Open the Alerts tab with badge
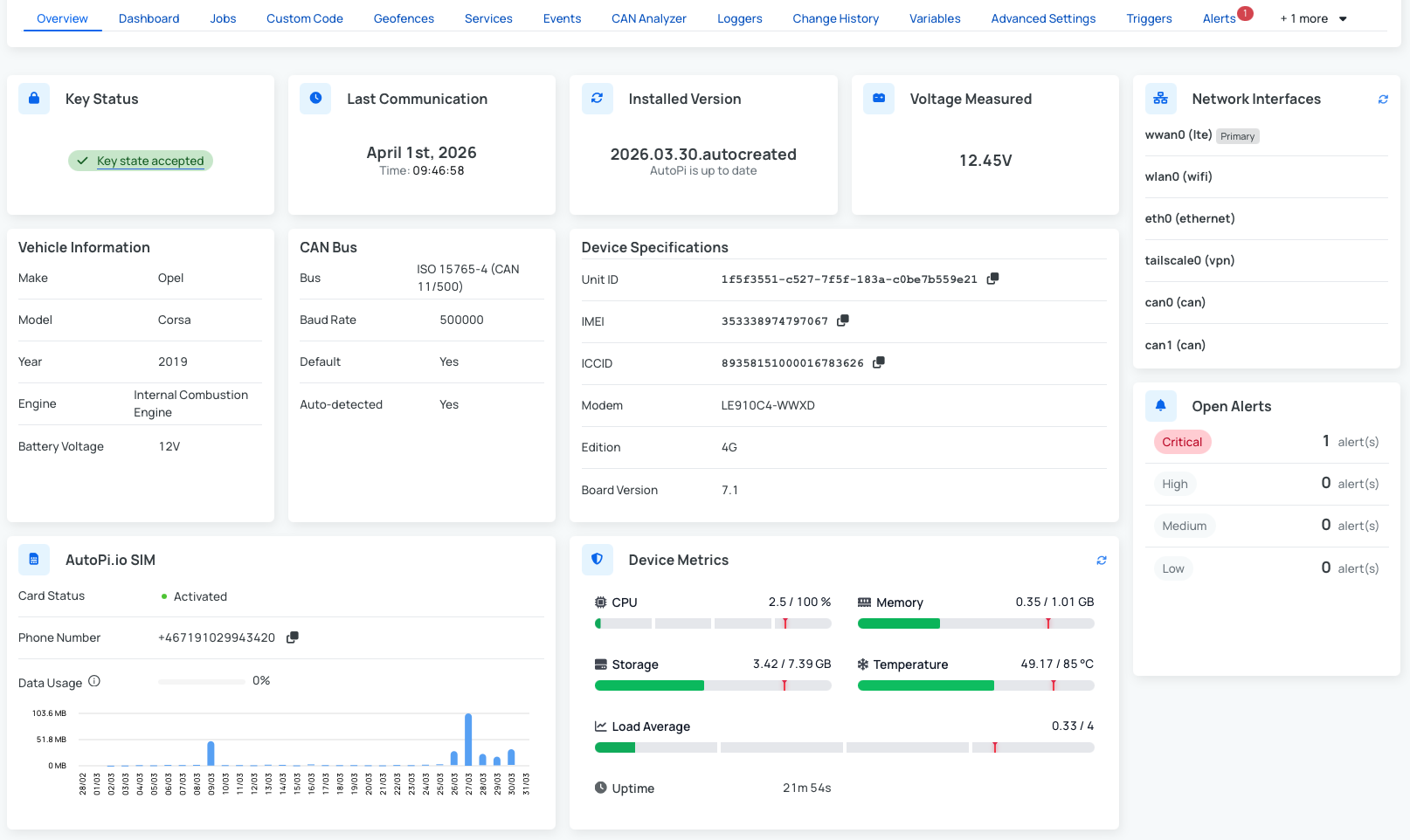Viewport: 1410px width, 840px height. 1219,18
